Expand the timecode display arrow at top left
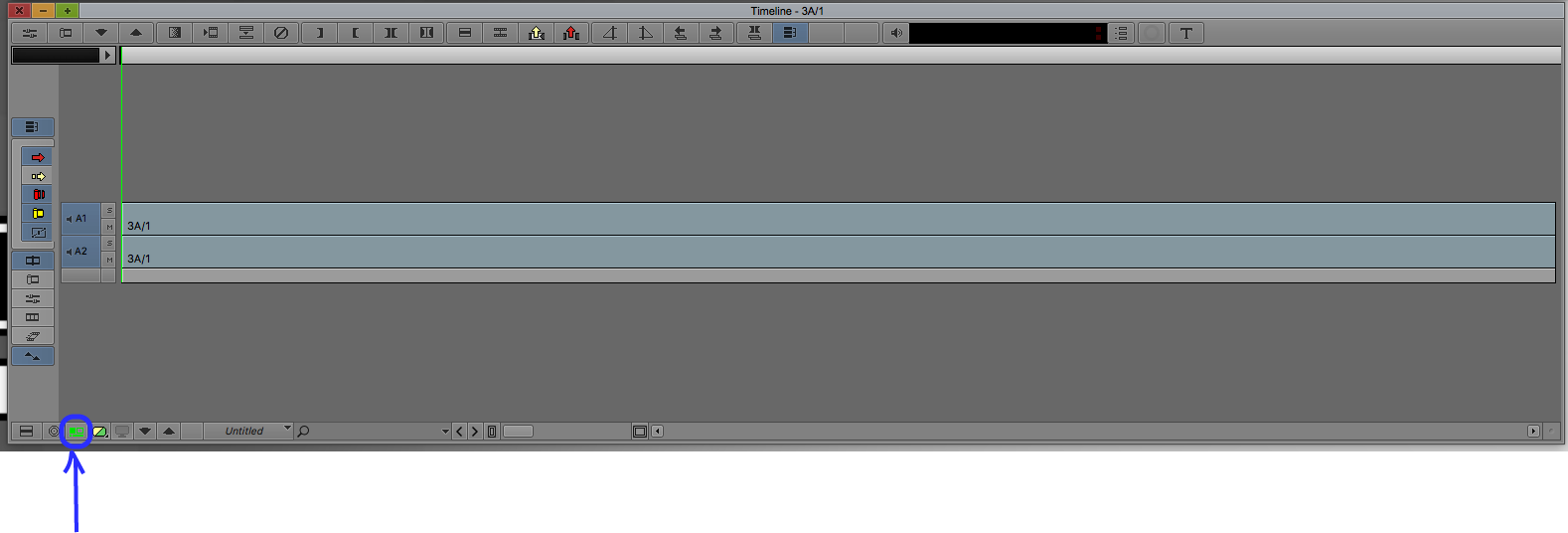1568x533 pixels. pos(108,56)
